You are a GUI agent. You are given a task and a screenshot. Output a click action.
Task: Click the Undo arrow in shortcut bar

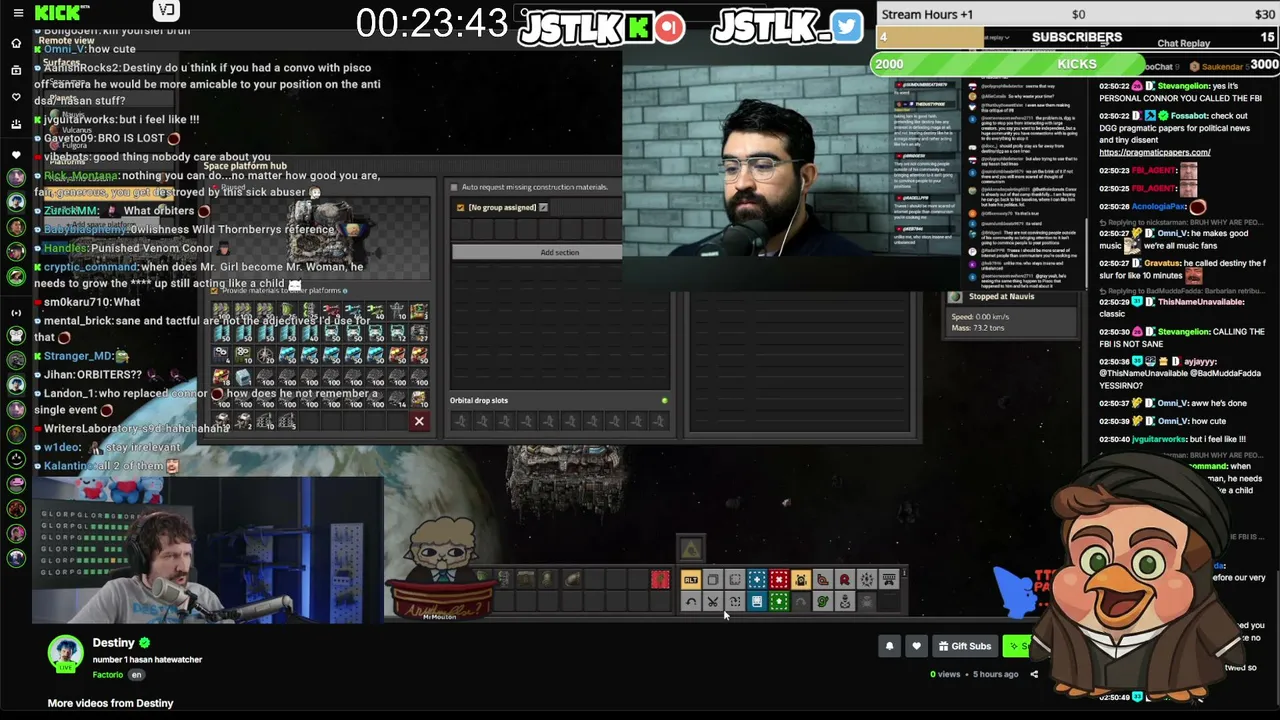pos(691,602)
